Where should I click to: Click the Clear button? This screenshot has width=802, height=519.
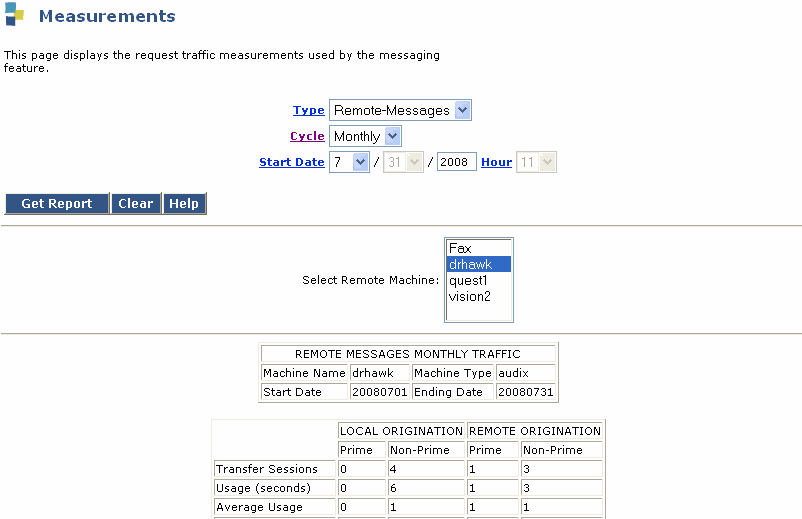[x=136, y=204]
